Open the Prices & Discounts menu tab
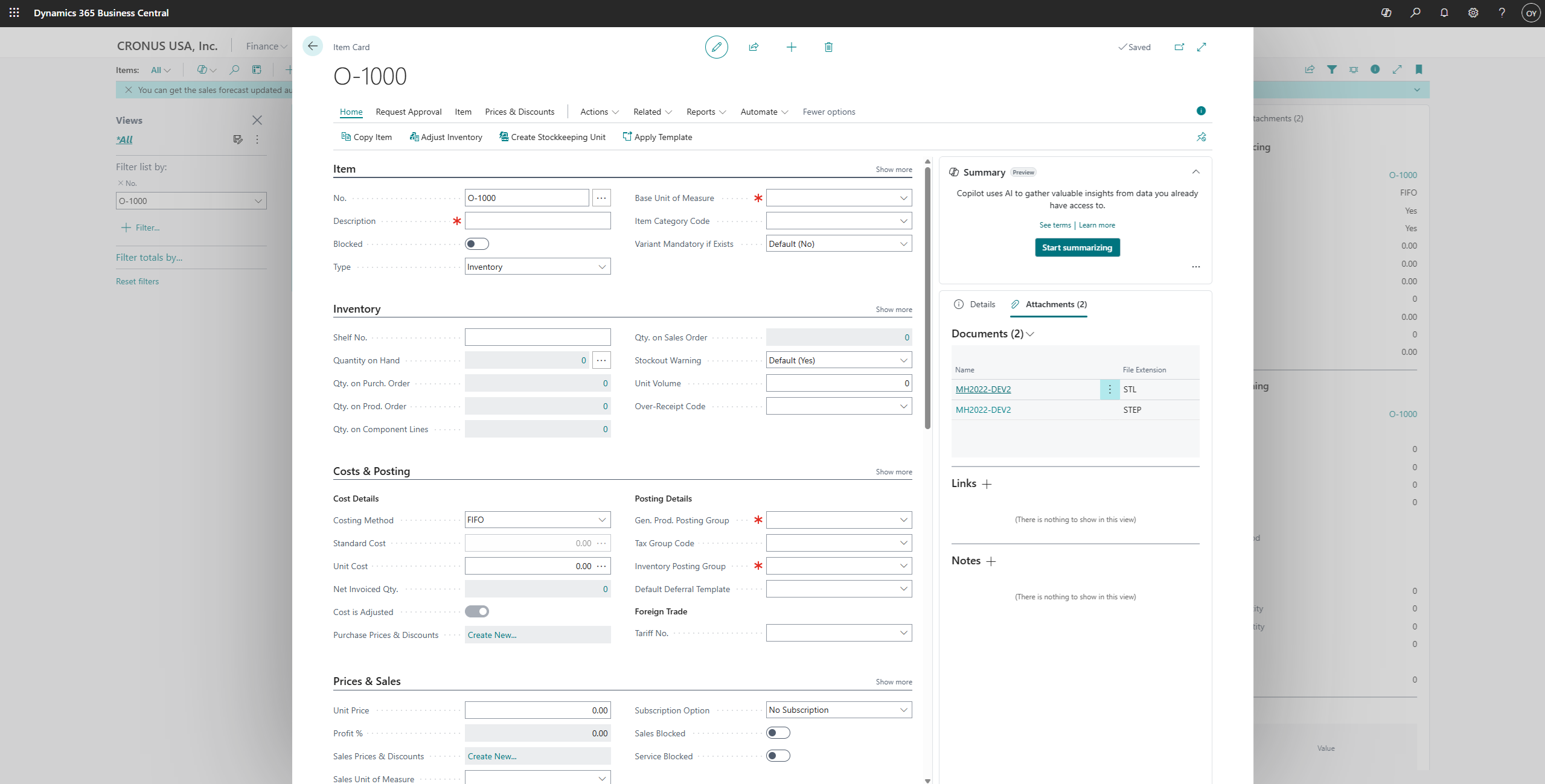The width and height of the screenshot is (1545, 784). tap(519, 112)
